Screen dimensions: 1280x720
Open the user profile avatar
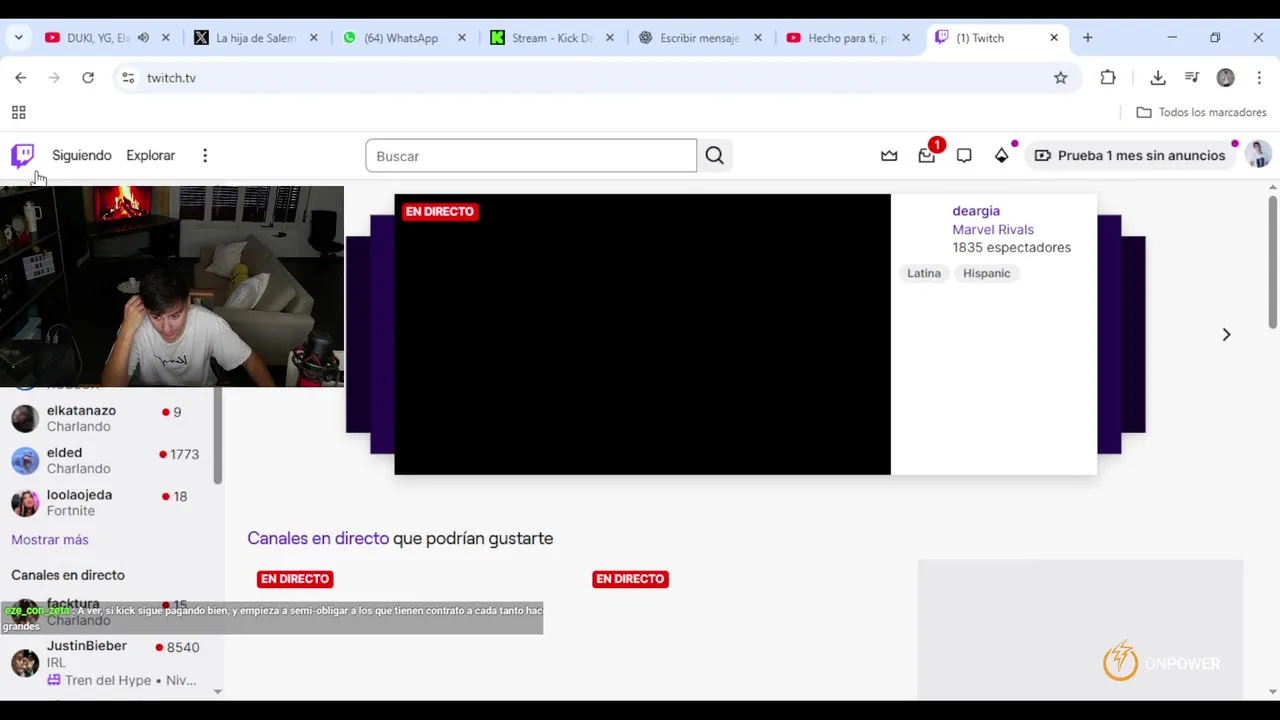coord(1258,155)
